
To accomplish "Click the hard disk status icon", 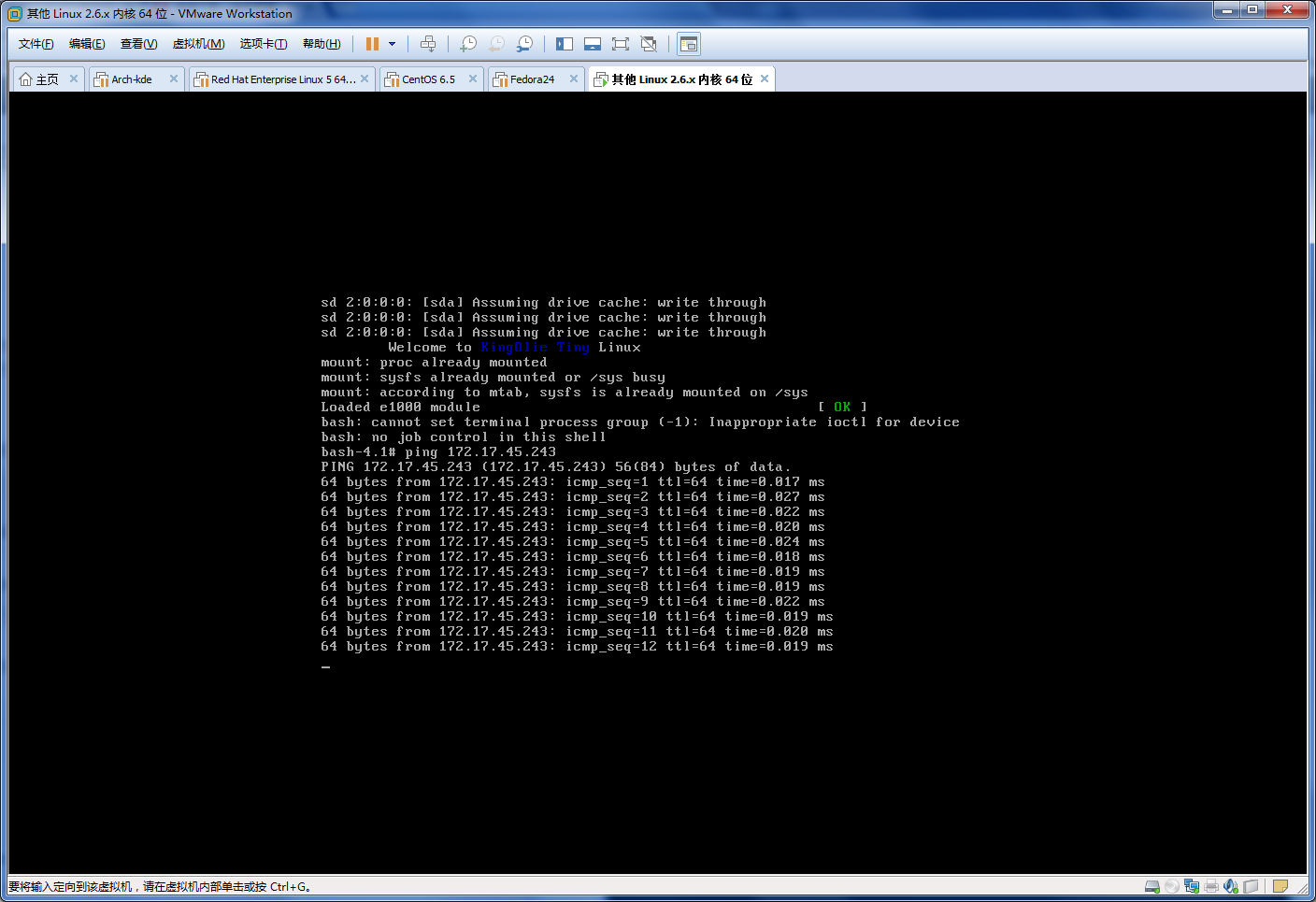I will (x=1152, y=886).
